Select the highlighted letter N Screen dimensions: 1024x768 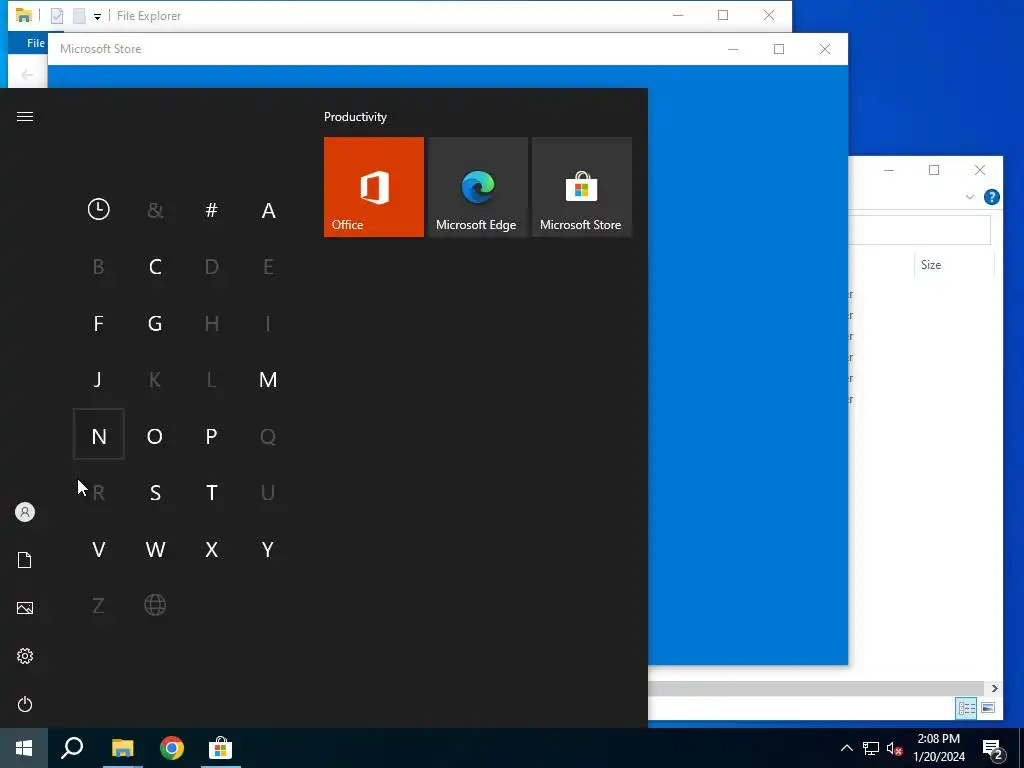[99, 436]
